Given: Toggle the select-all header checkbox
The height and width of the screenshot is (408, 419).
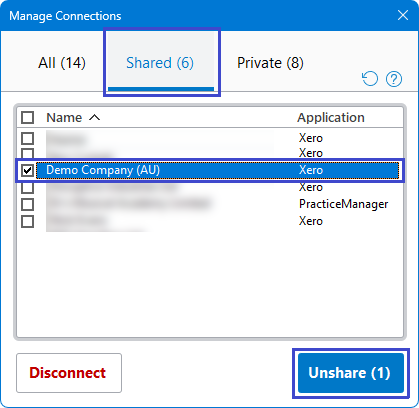Looking at the screenshot, I should pos(27,117).
